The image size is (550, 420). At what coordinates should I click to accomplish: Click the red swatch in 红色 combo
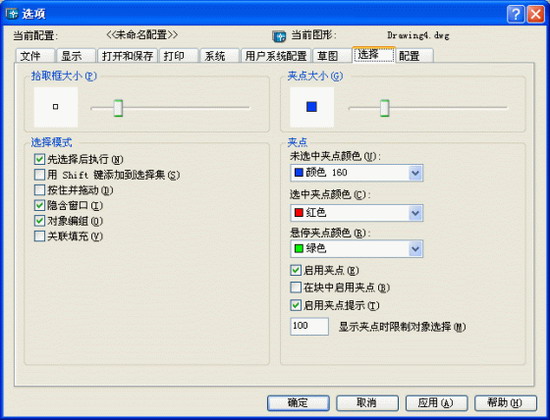pos(299,213)
